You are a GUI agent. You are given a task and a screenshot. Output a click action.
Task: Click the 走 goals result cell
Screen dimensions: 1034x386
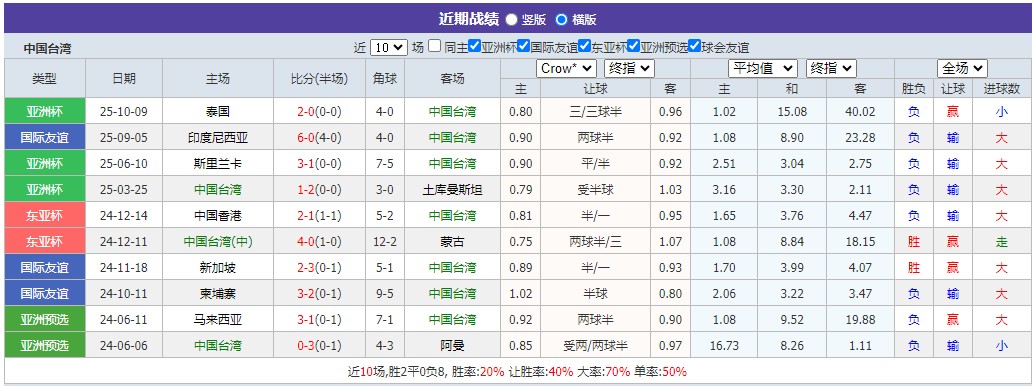coord(1002,242)
